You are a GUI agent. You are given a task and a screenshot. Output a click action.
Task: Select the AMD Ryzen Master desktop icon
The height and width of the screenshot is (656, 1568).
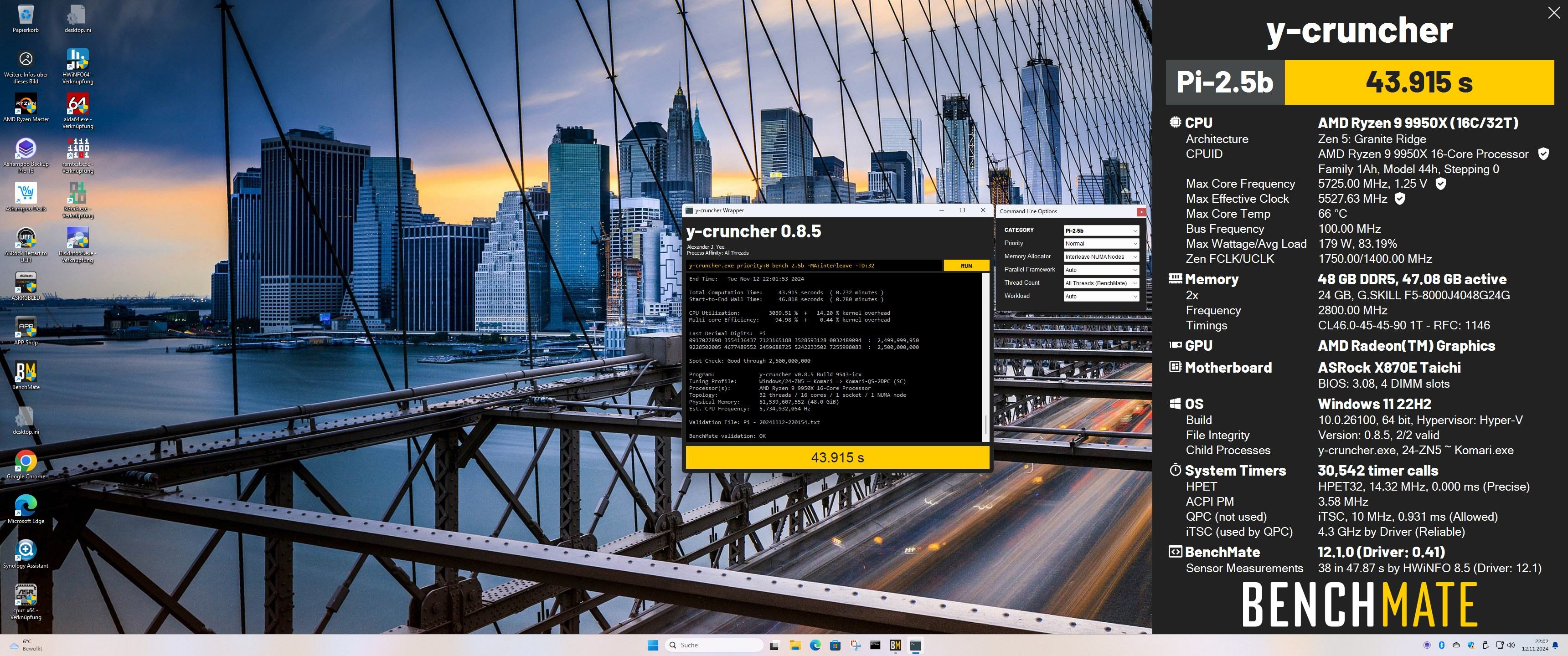[x=26, y=108]
